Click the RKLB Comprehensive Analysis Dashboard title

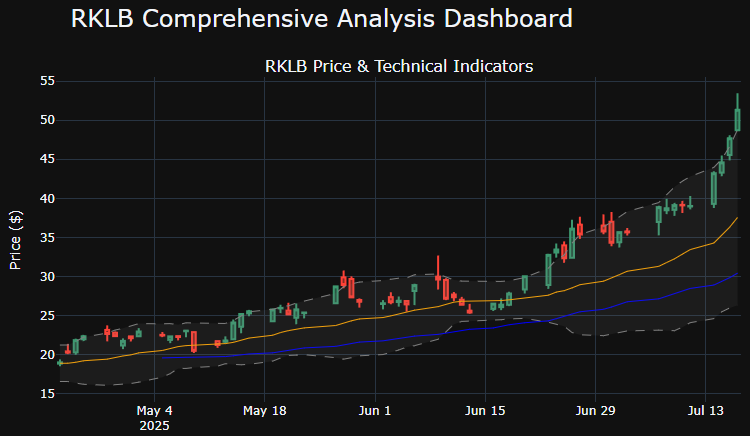321,19
